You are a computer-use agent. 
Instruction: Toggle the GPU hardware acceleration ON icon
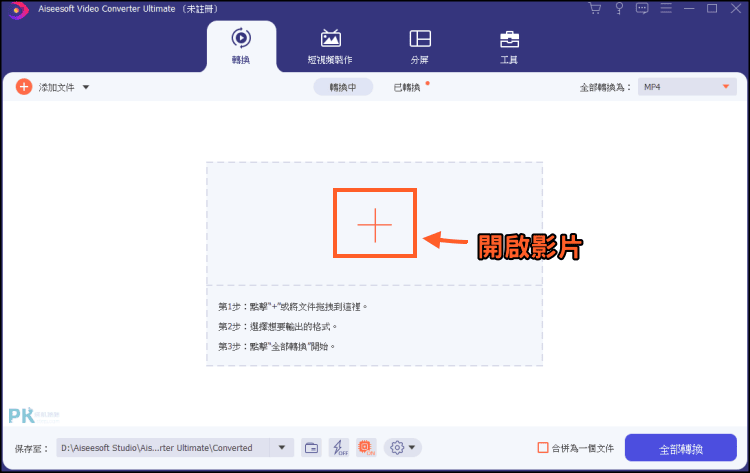point(366,448)
